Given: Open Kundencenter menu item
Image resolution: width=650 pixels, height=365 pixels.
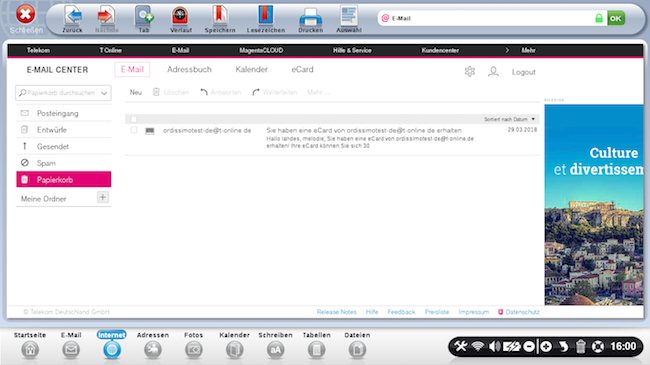Looking at the screenshot, I should coord(440,50).
